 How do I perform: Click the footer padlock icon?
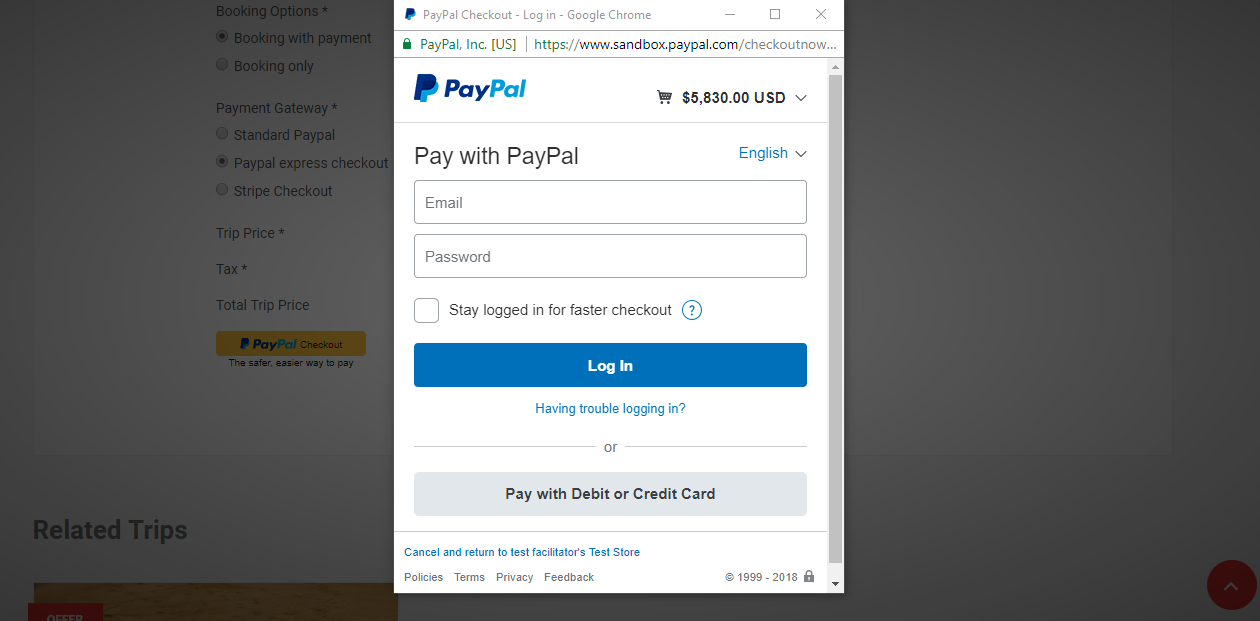click(809, 577)
